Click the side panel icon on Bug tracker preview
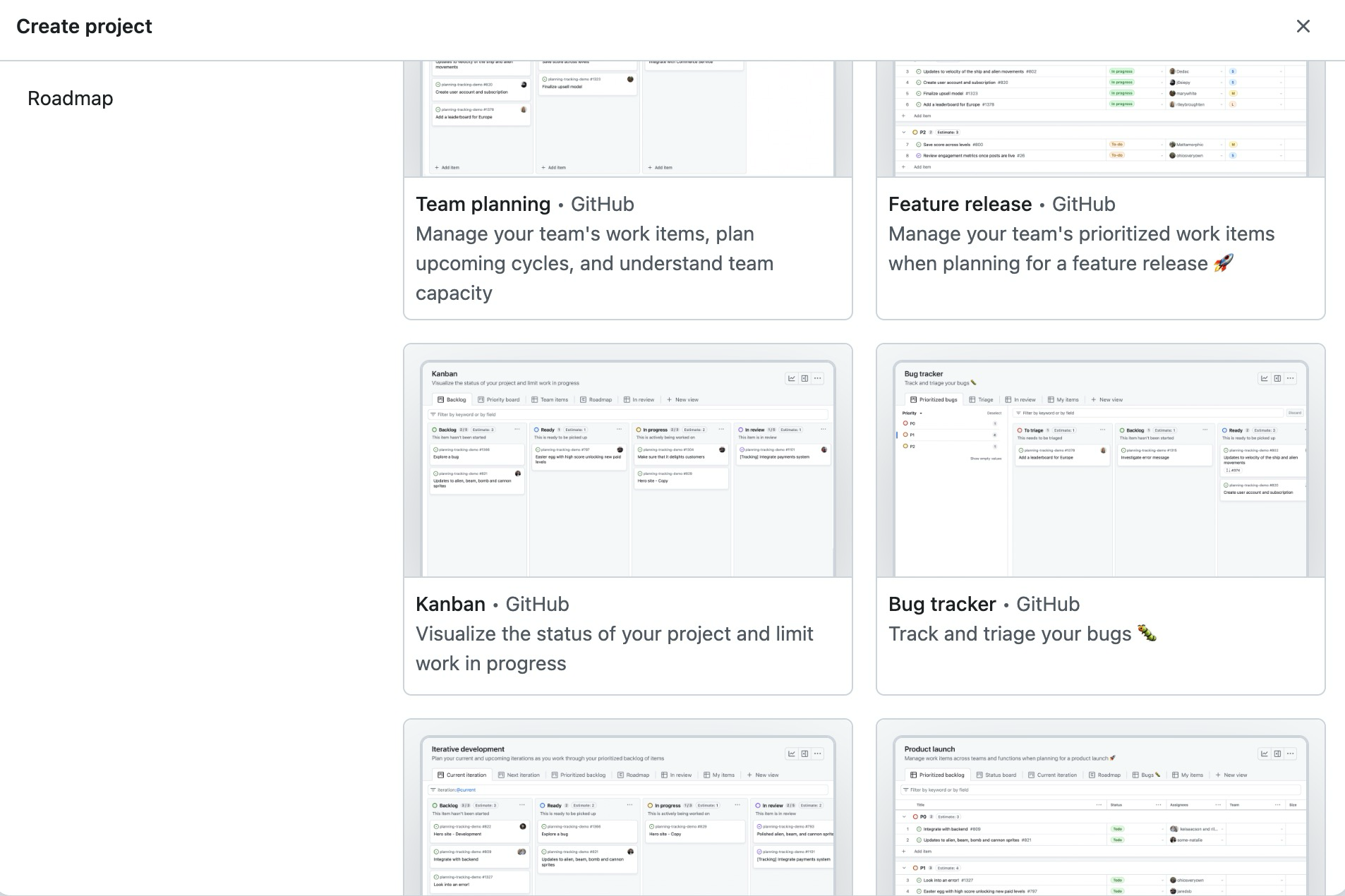The image size is (1345, 896). [1277, 378]
